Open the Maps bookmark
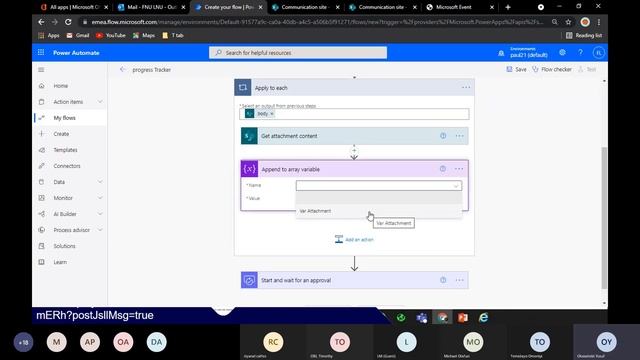The image size is (640, 360). [x=144, y=36]
